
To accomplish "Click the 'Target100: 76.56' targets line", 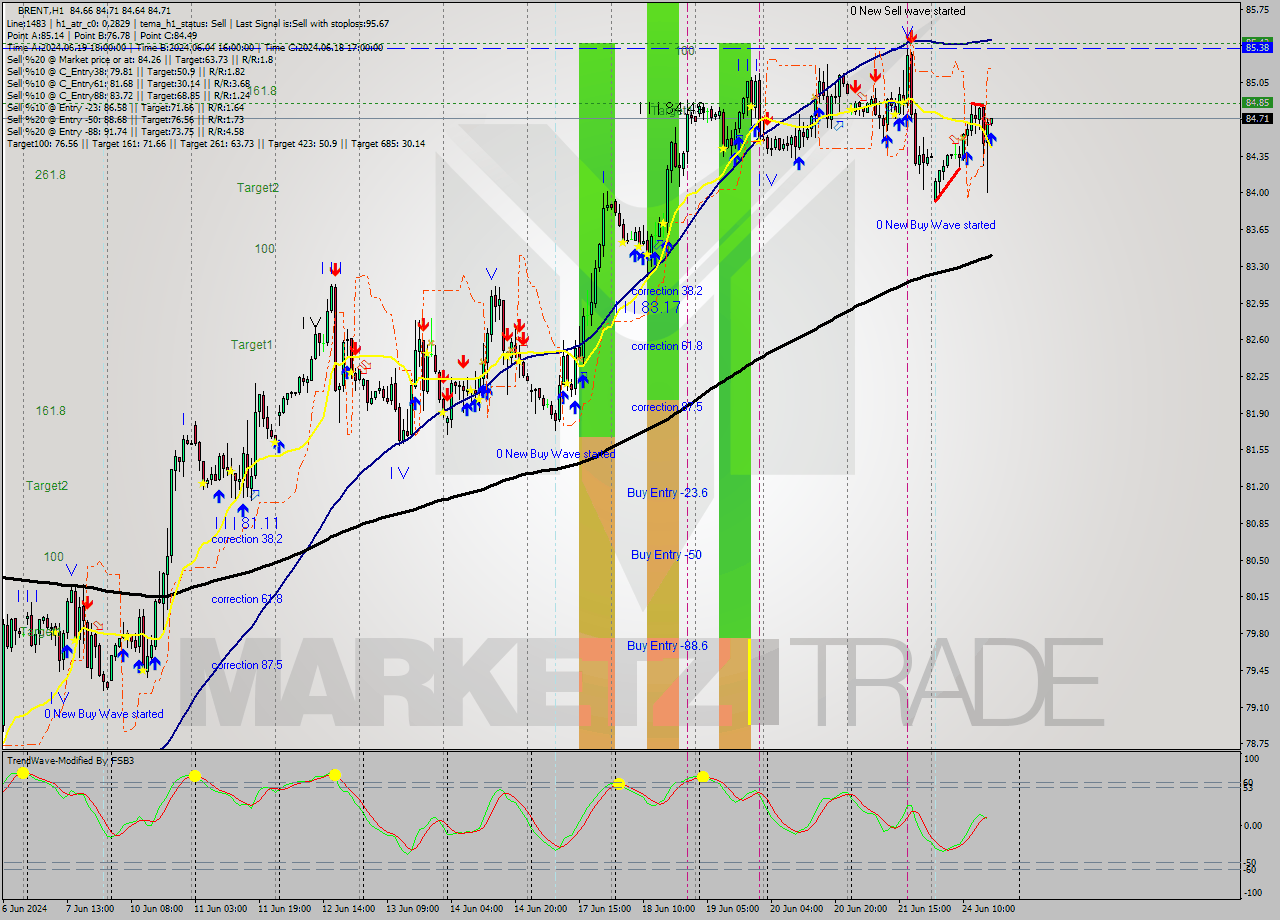I will [215, 143].
